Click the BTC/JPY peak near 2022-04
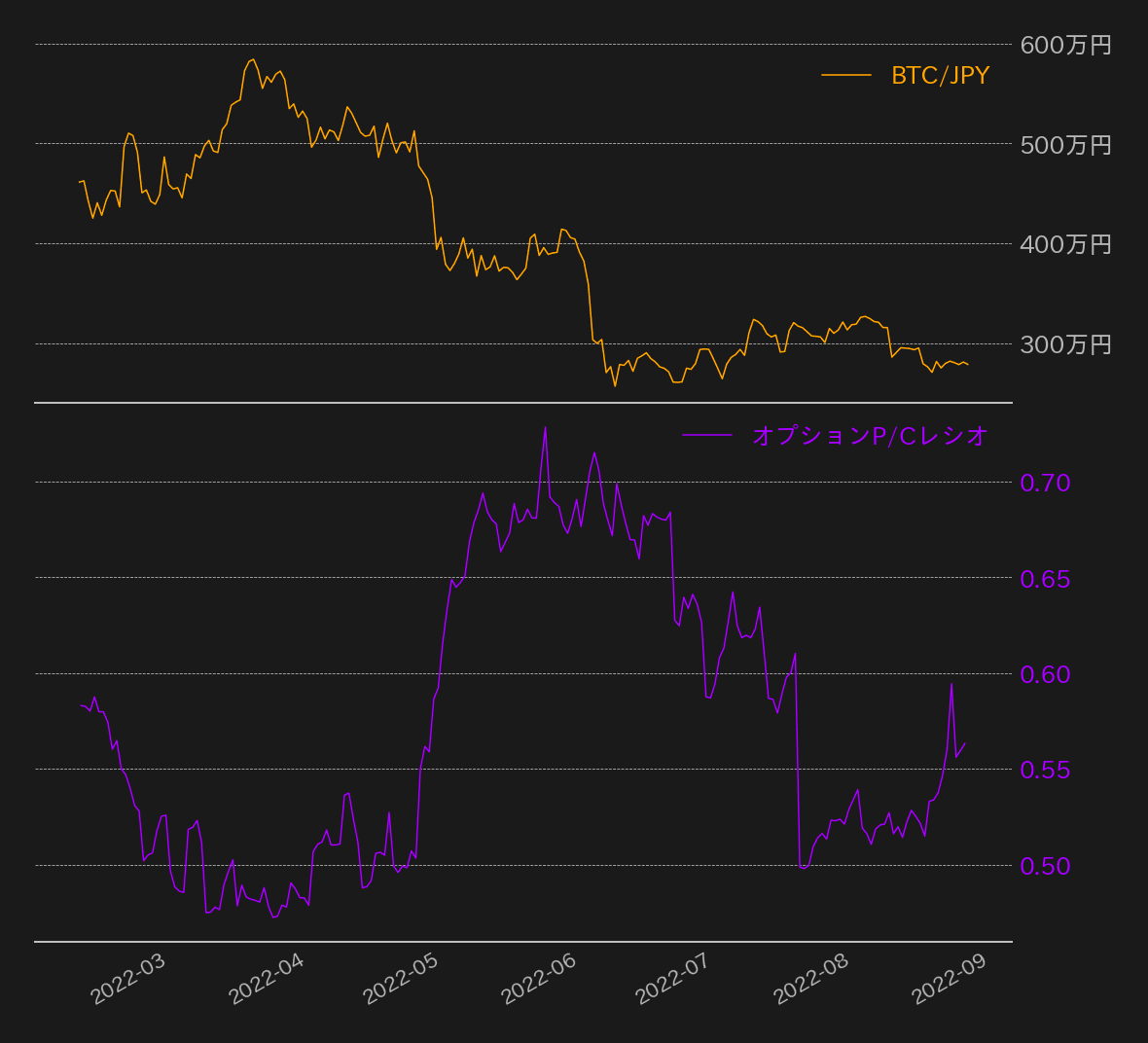 (252, 58)
